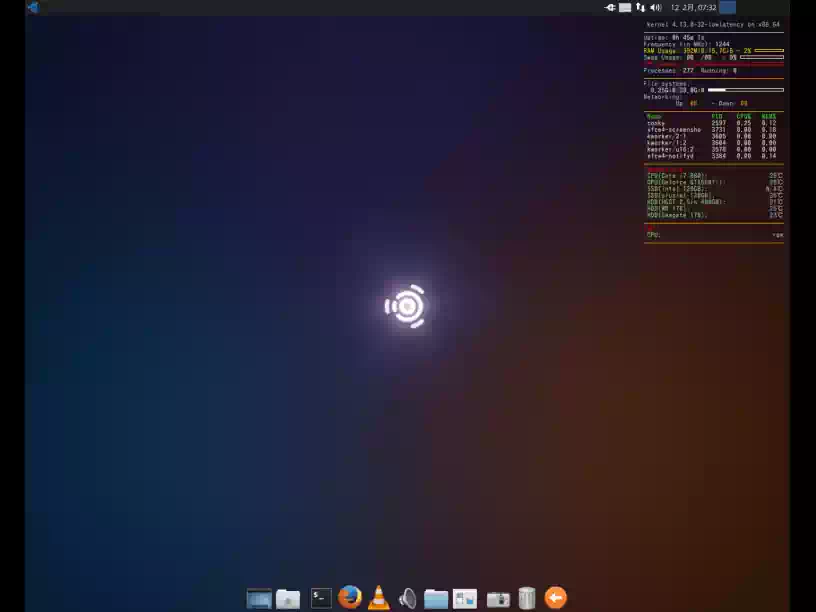Image resolution: width=816 pixels, height=612 pixels.
Task: Click the show desktop icon in the dock
Action: (x=259, y=598)
